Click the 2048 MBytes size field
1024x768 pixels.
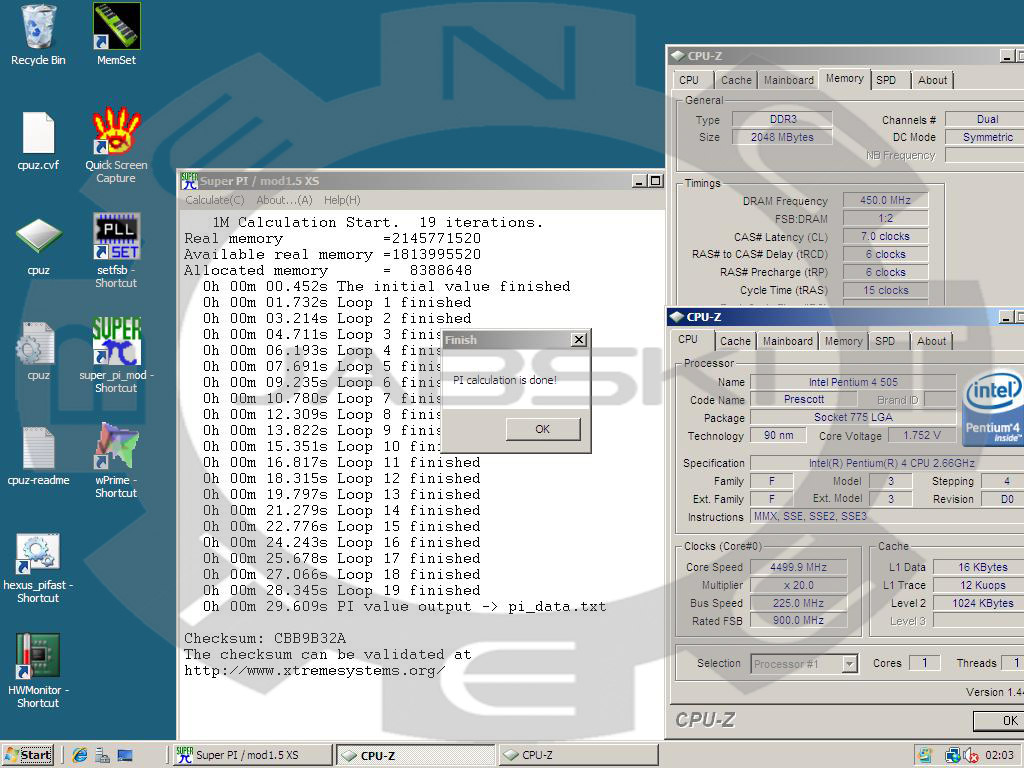tap(782, 137)
